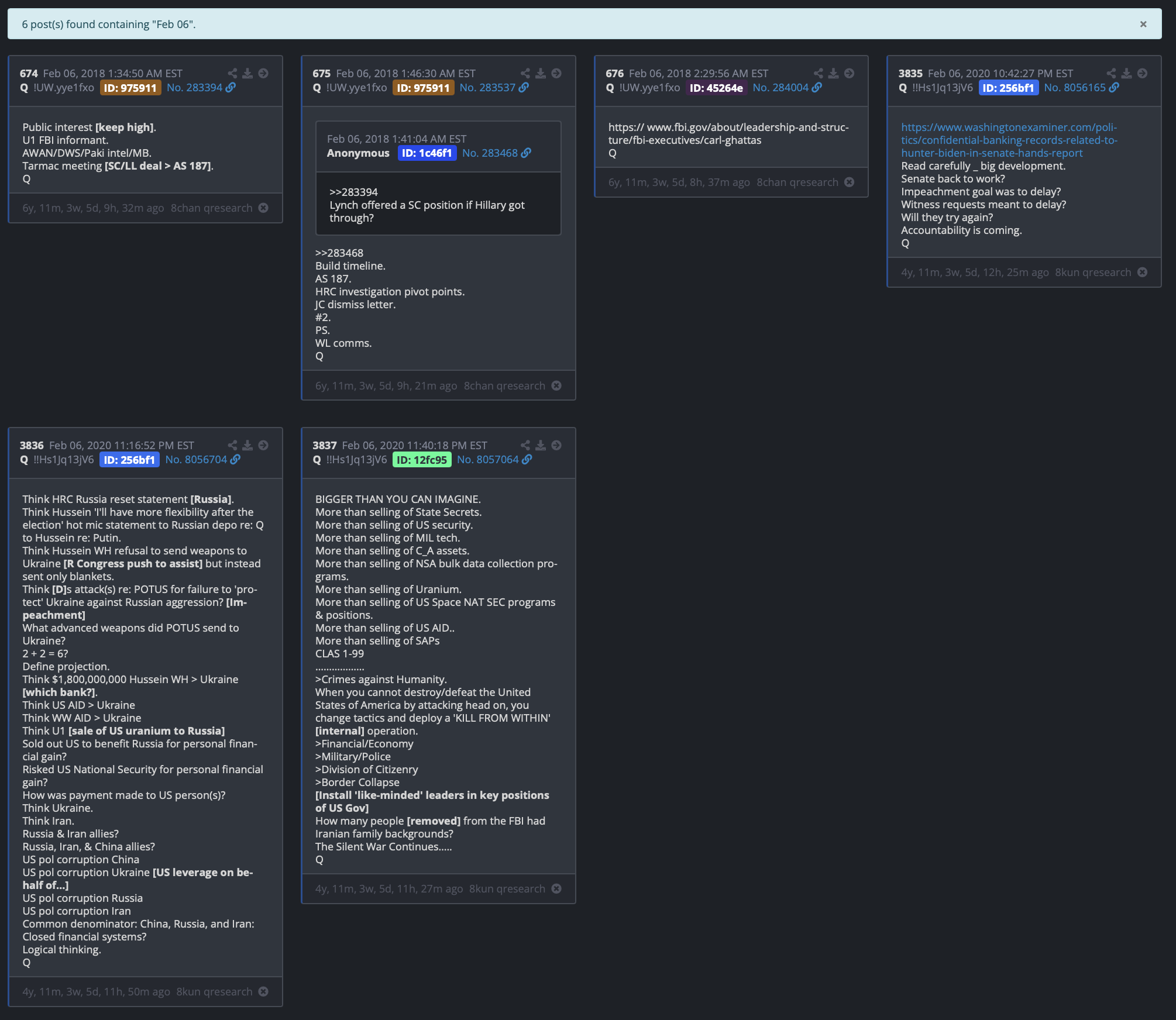Click tripcode !UW.yye1fxo on post 676
Screen dimensions: 1176x1020
(649, 87)
